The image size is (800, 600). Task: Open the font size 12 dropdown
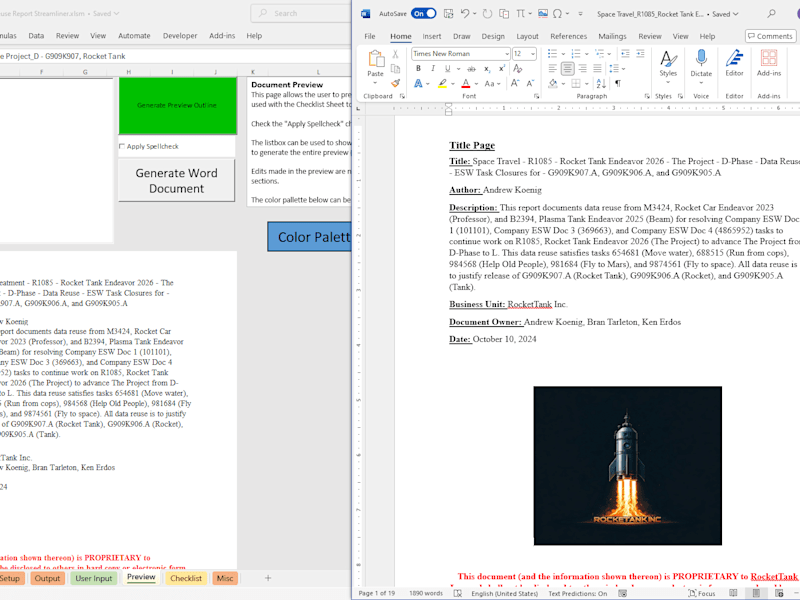coord(533,54)
